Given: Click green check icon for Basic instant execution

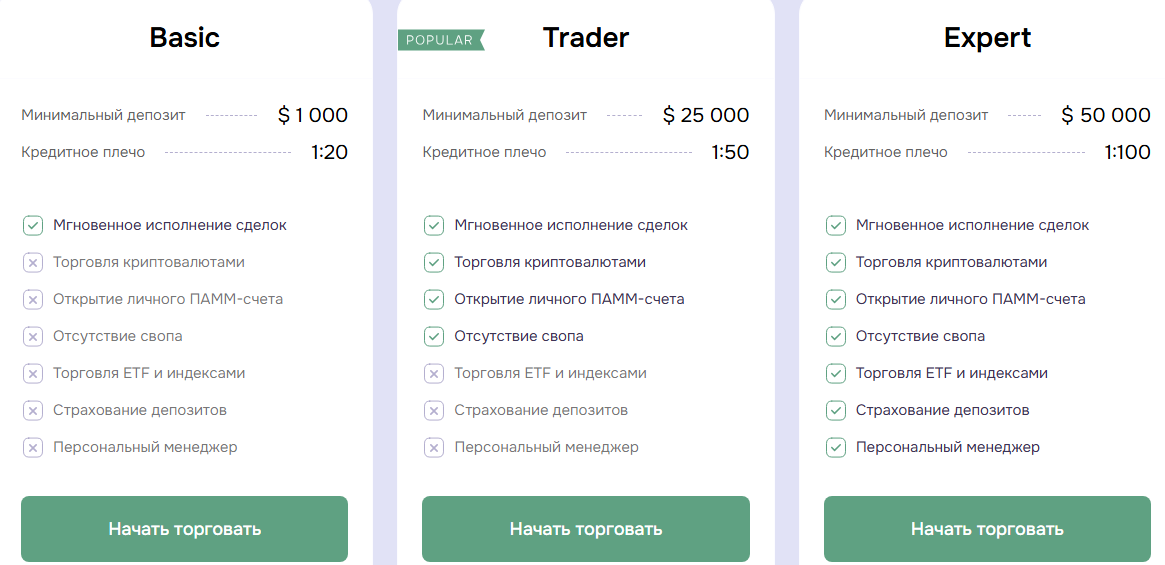Looking at the screenshot, I should [x=33, y=225].
